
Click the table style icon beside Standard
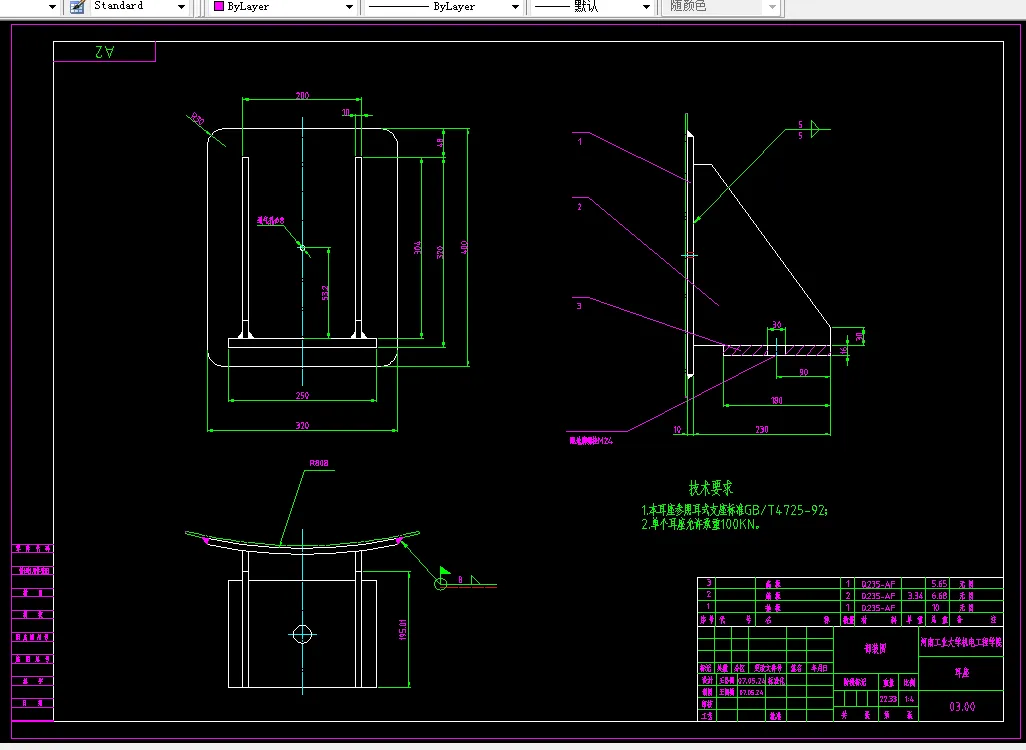point(77,7)
